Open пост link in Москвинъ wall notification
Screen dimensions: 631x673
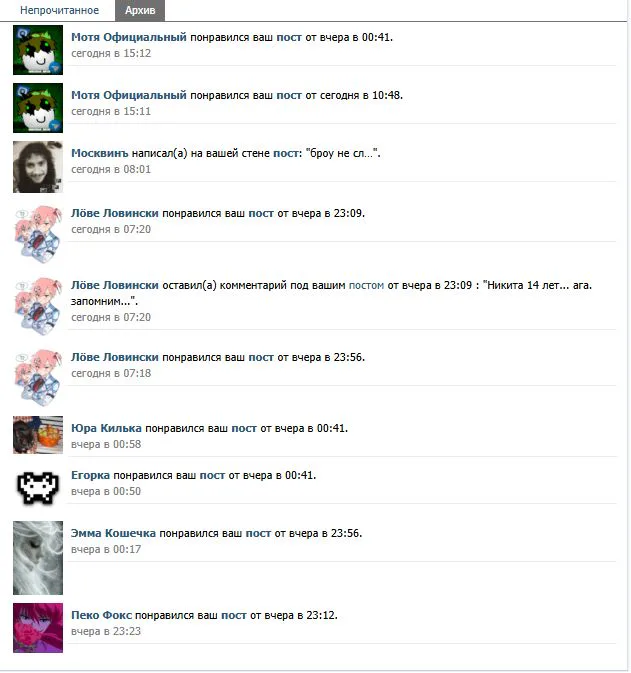(285, 153)
